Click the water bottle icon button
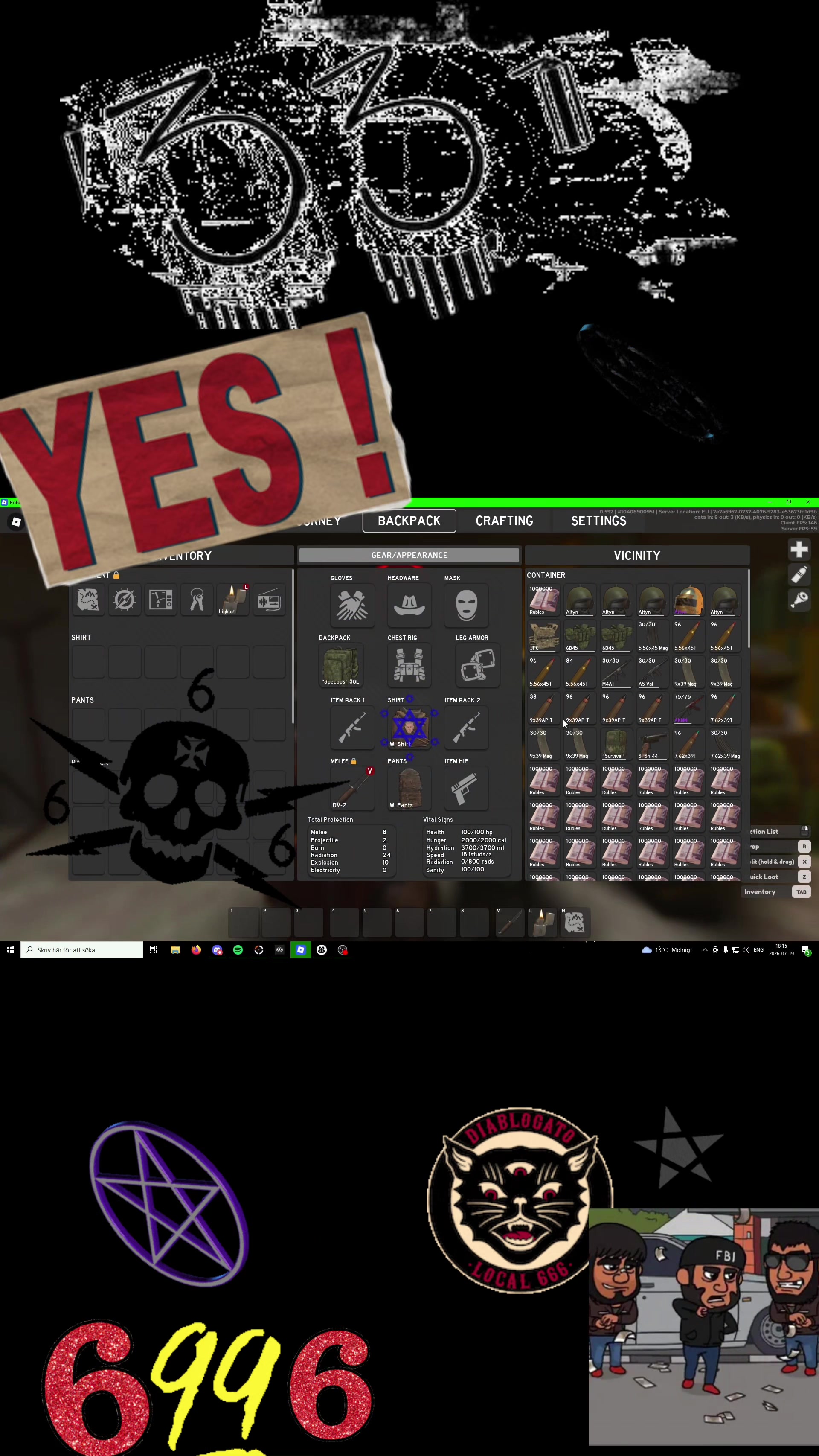 [799, 575]
